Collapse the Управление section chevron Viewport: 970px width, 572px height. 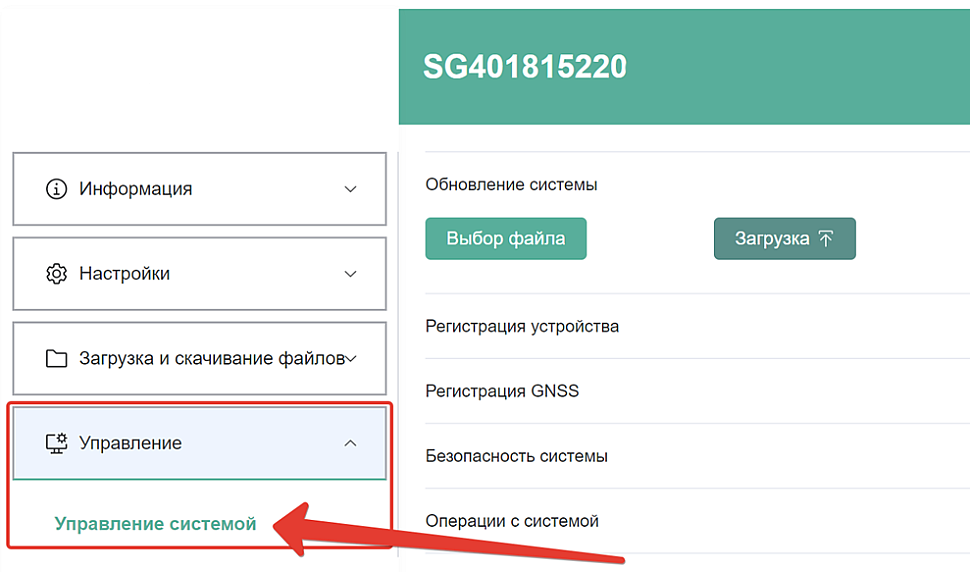pos(350,443)
